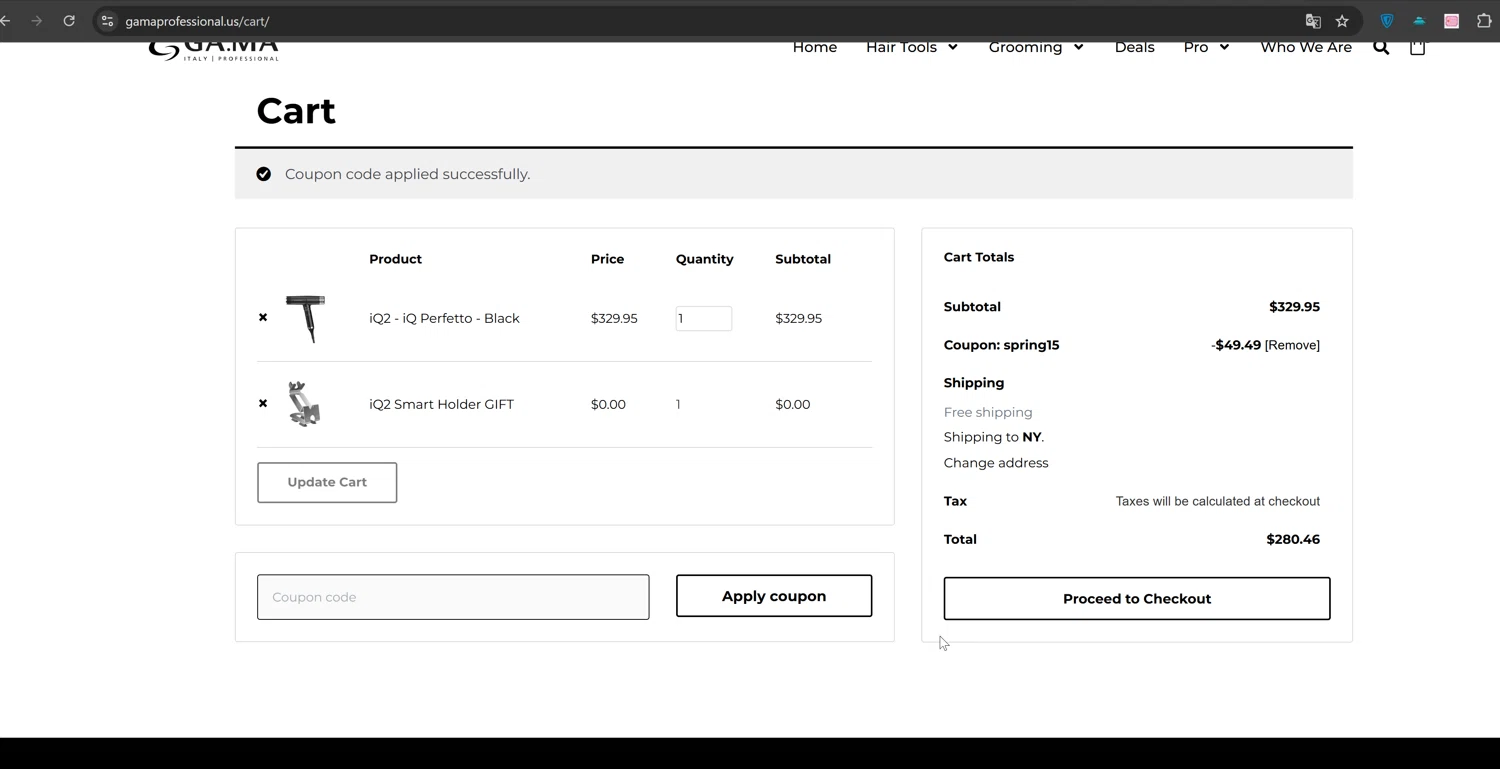Click the Free shipping text
The width and height of the screenshot is (1500, 769).
[988, 412]
